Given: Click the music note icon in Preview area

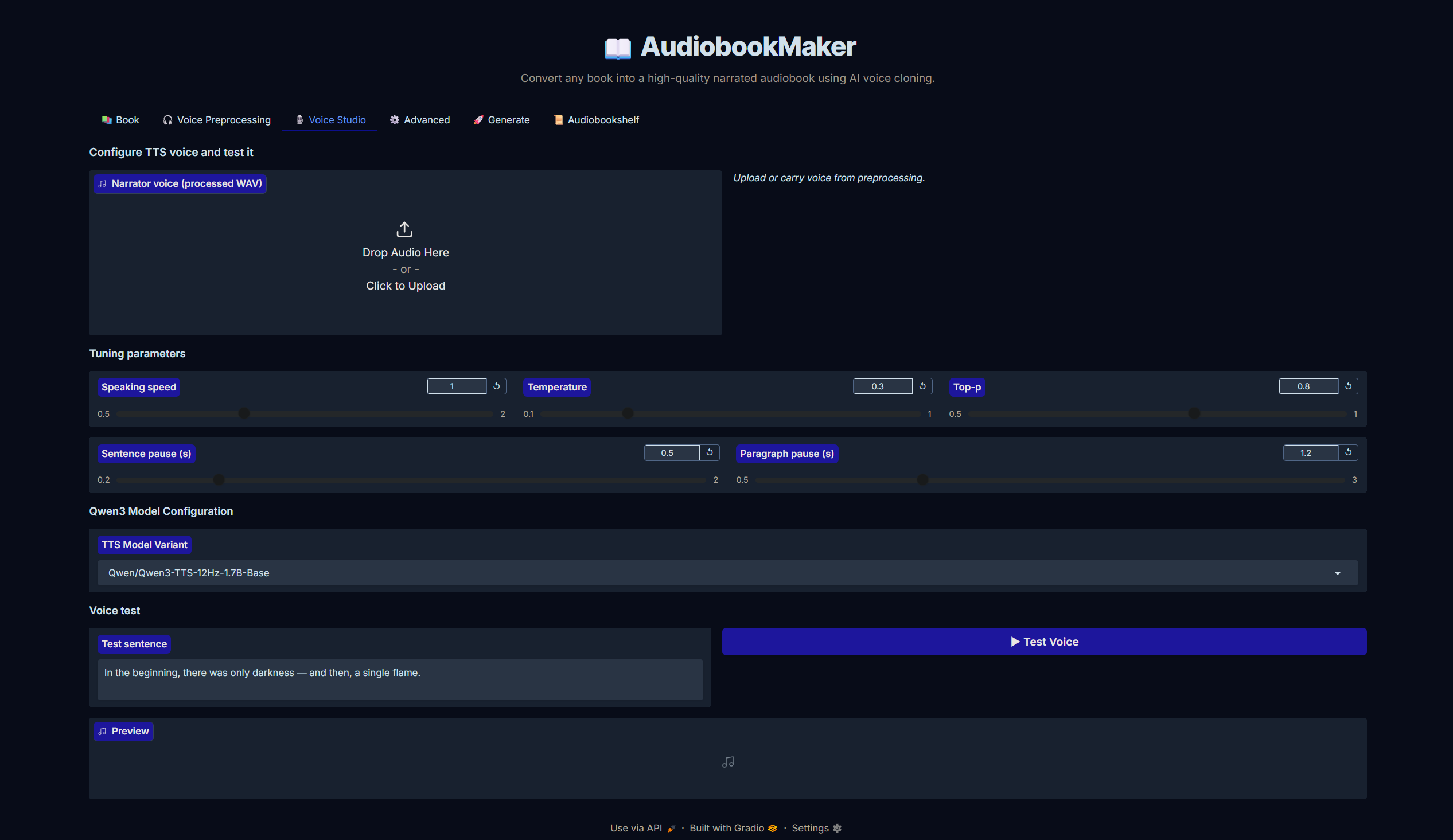Looking at the screenshot, I should click(728, 762).
